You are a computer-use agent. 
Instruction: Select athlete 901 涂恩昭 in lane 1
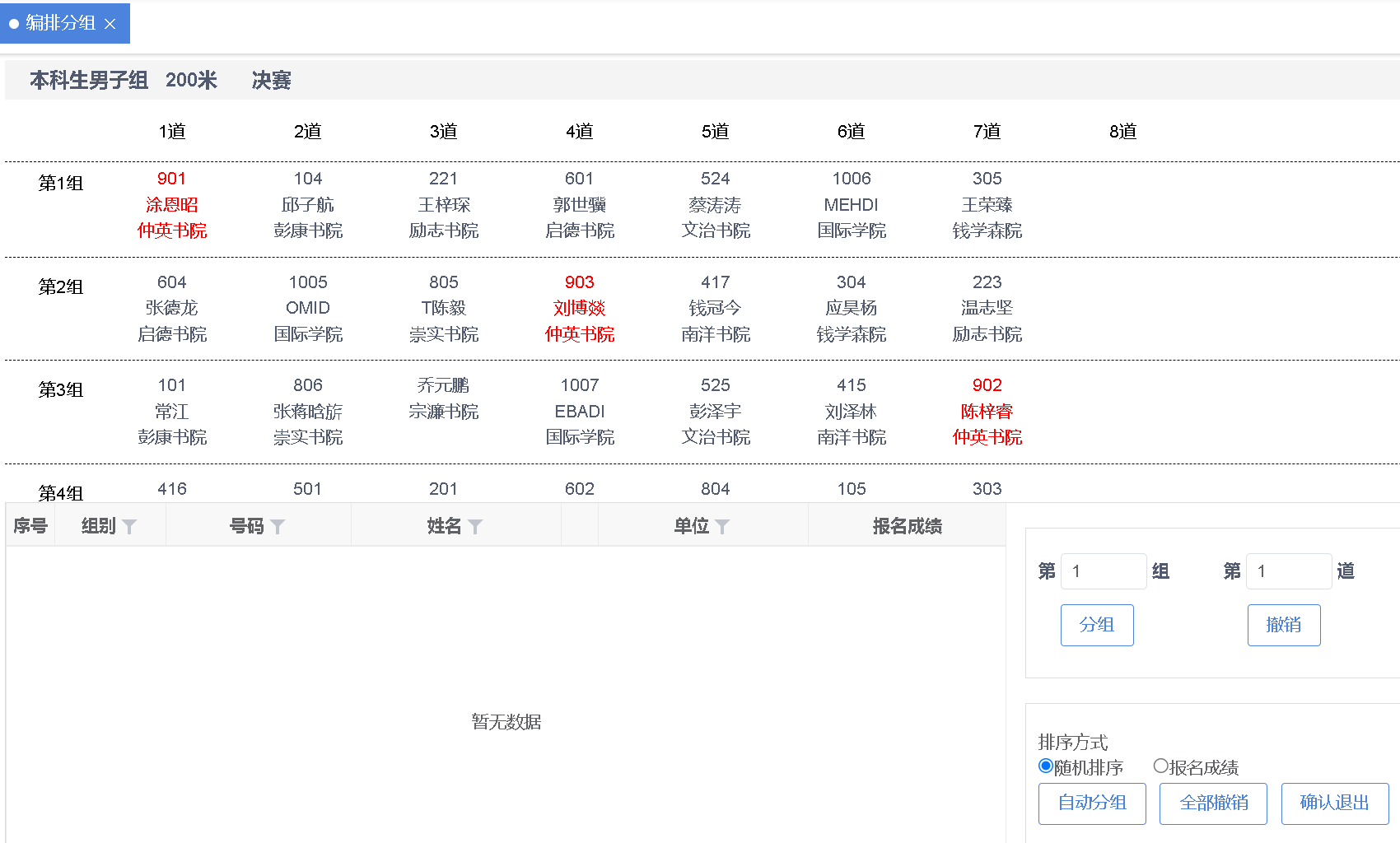171,204
